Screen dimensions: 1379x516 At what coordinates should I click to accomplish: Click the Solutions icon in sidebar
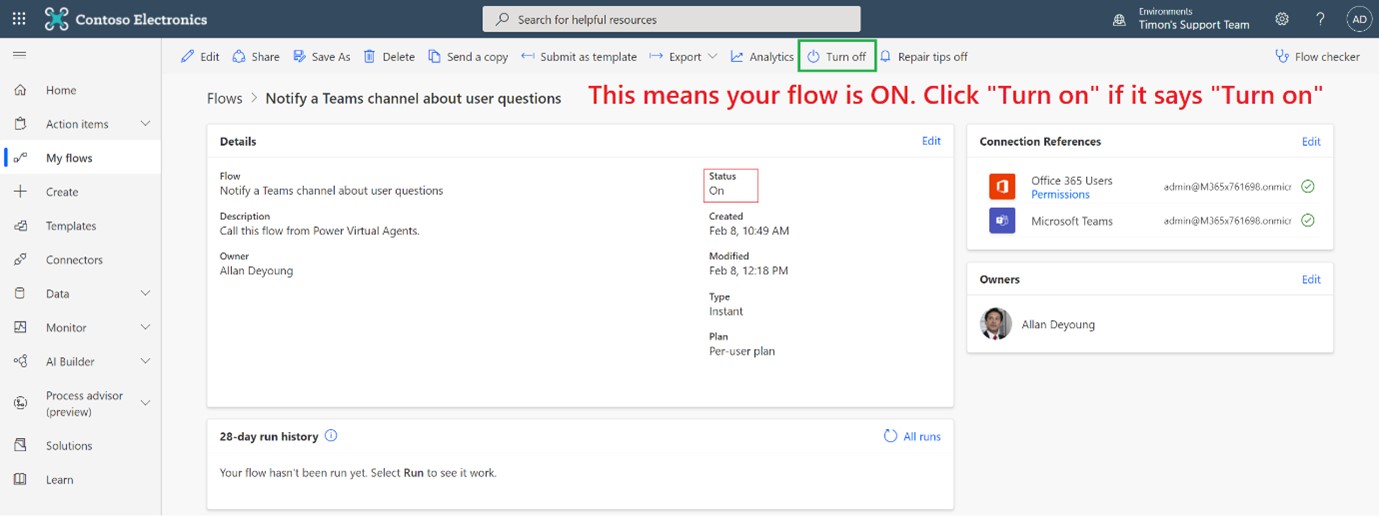[20, 446]
